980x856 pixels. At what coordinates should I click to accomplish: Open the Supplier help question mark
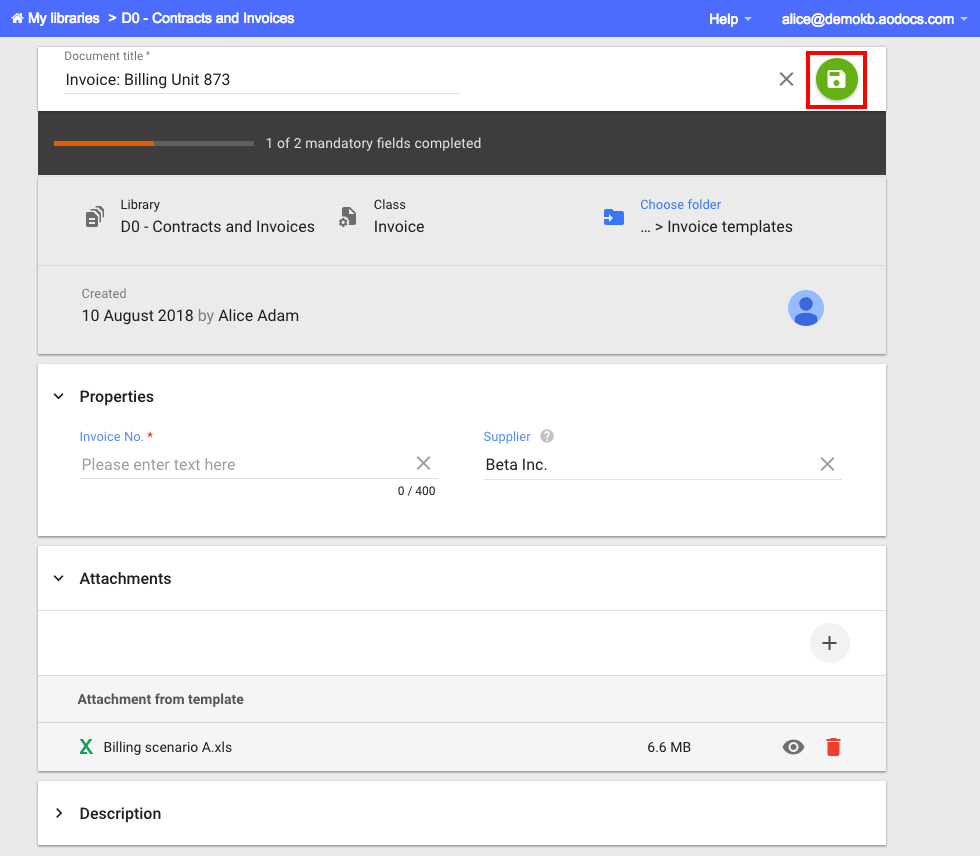pos(547,436)
